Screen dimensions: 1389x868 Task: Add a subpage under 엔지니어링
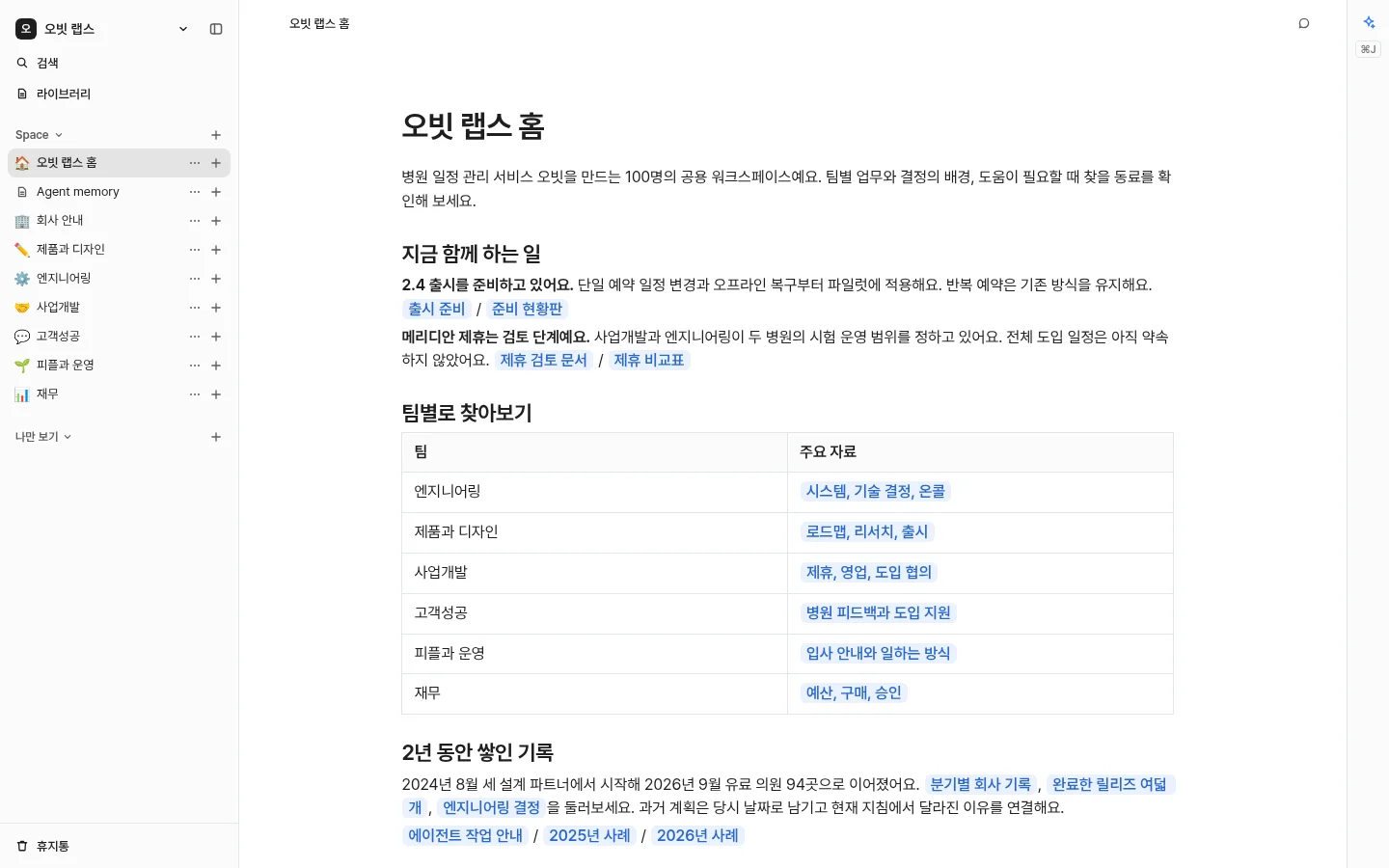(216, 279)
